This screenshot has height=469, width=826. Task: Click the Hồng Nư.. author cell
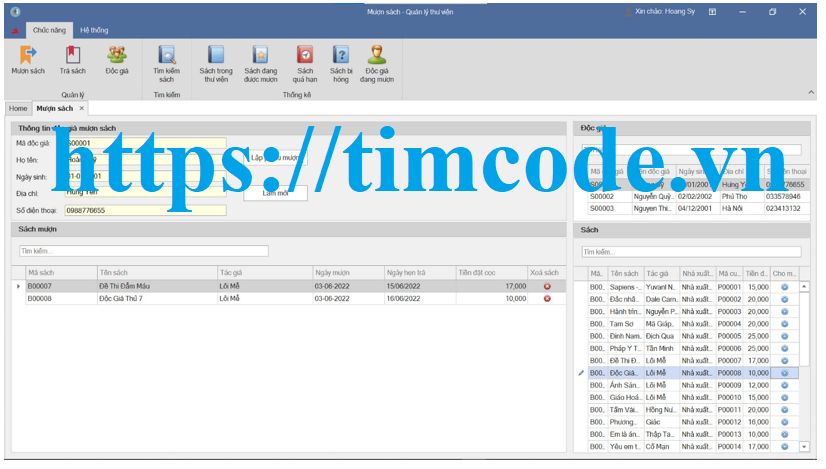point(662,409)
